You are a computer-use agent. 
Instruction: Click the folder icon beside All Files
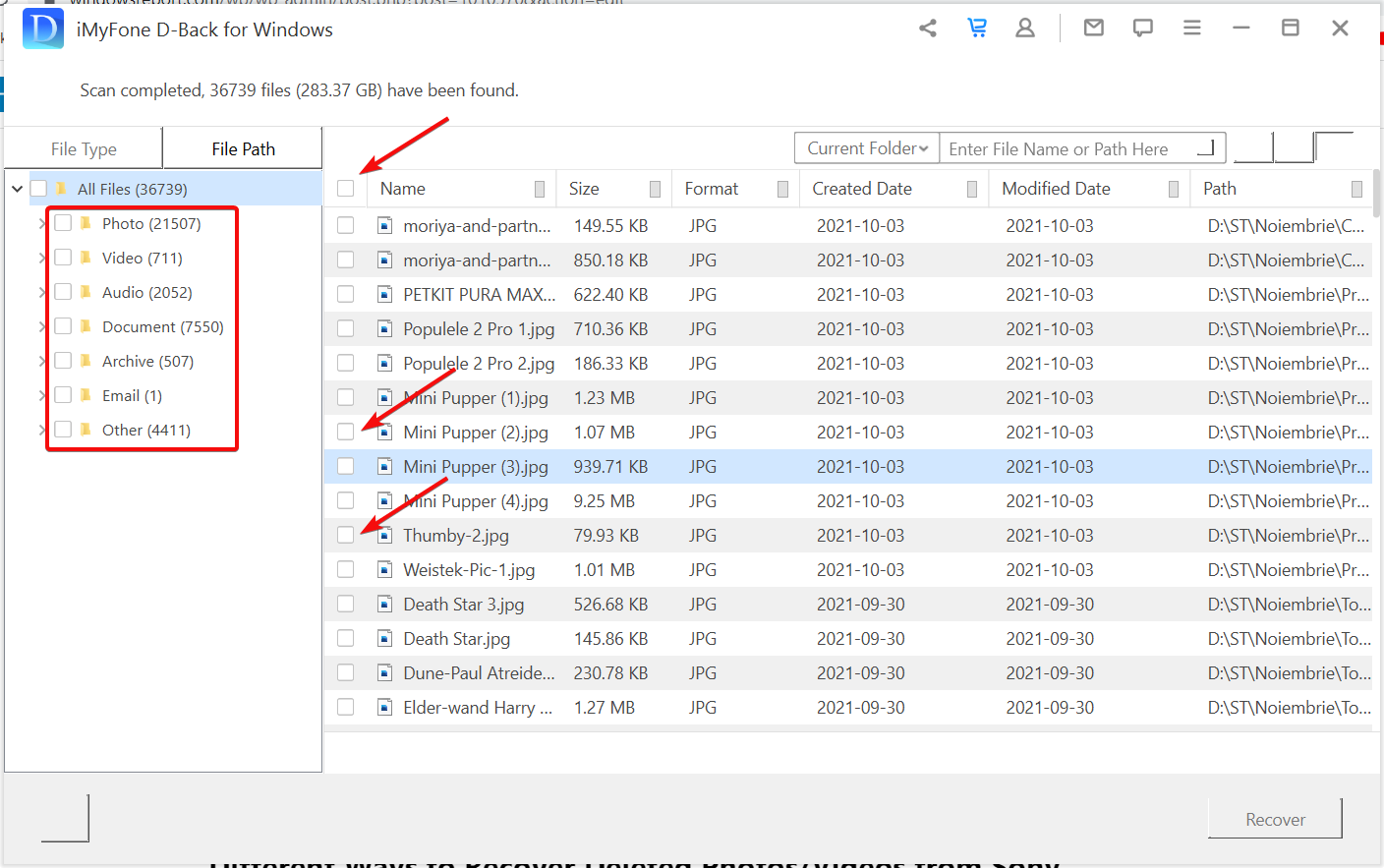[61, 189]
